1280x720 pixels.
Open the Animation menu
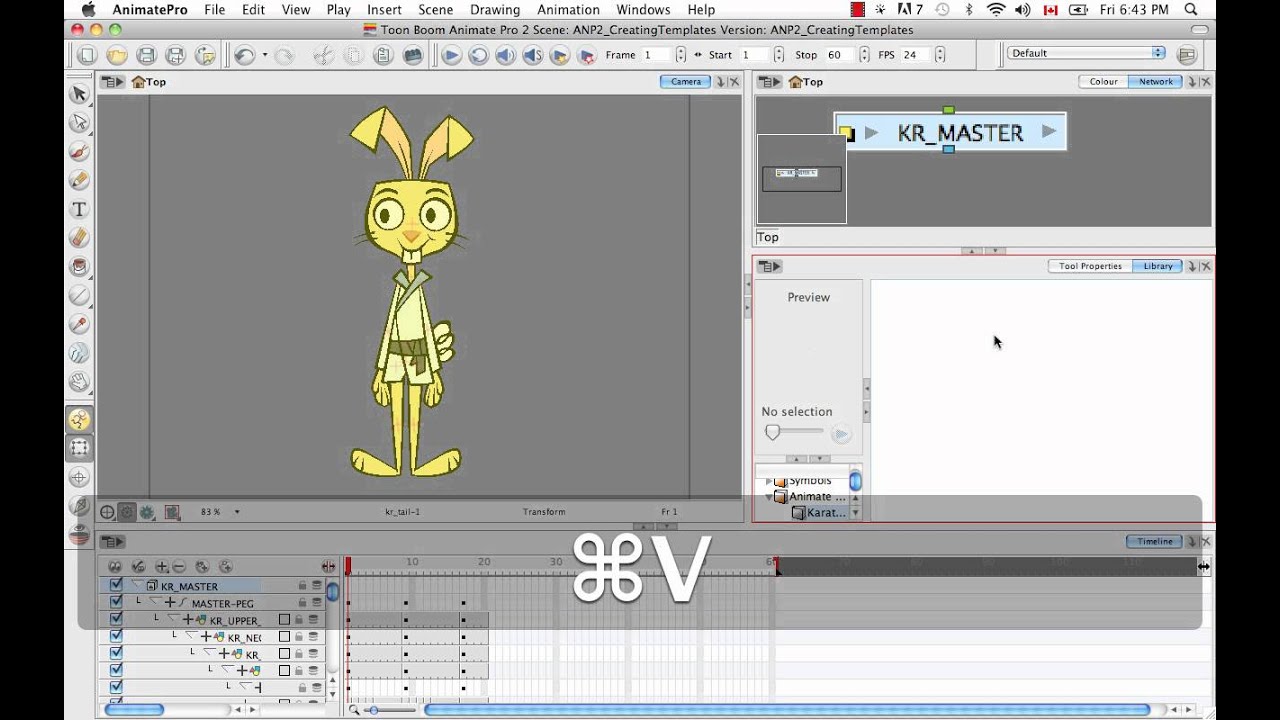(x=568, y=10)
